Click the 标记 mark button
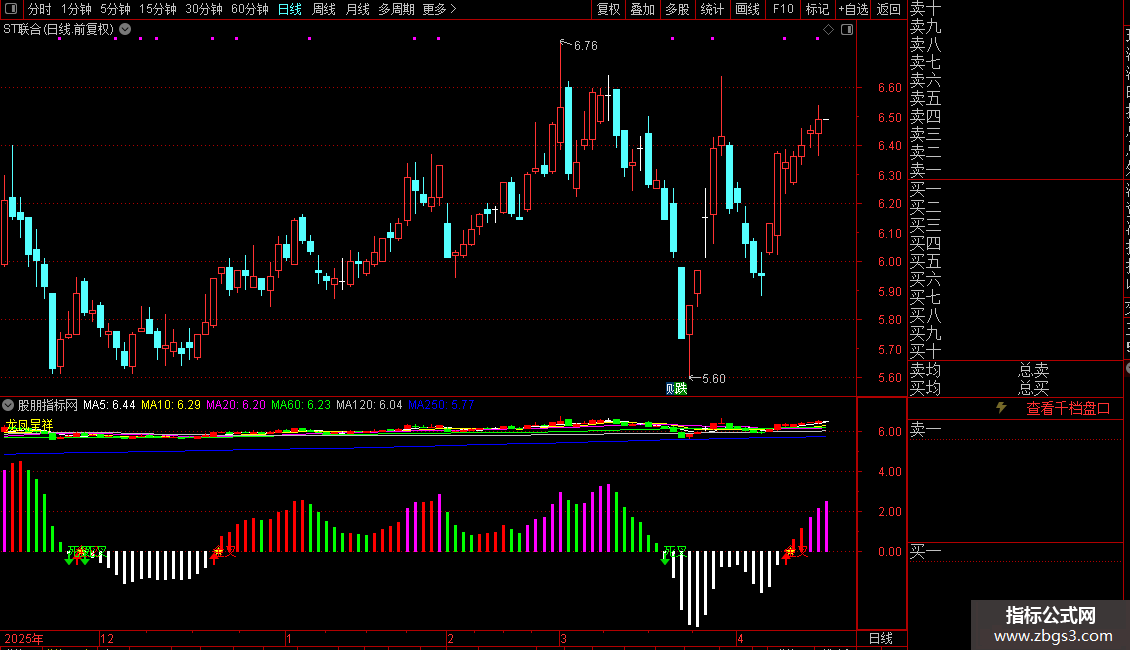1130x650 pixels. click(x=817, y=9)
